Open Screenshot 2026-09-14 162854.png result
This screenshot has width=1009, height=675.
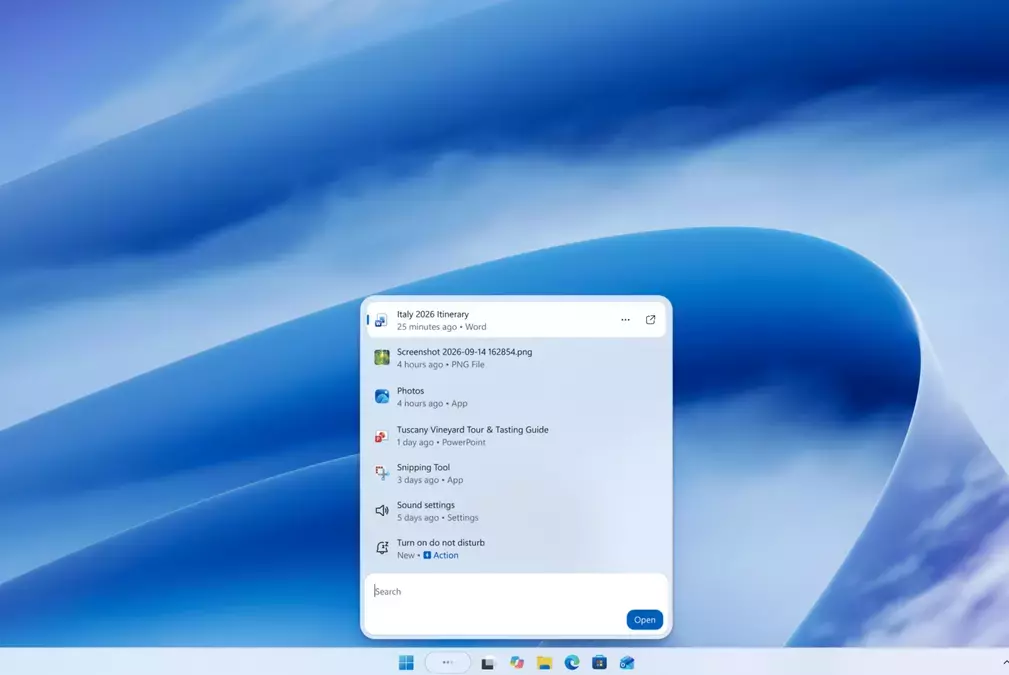[515, 358]
